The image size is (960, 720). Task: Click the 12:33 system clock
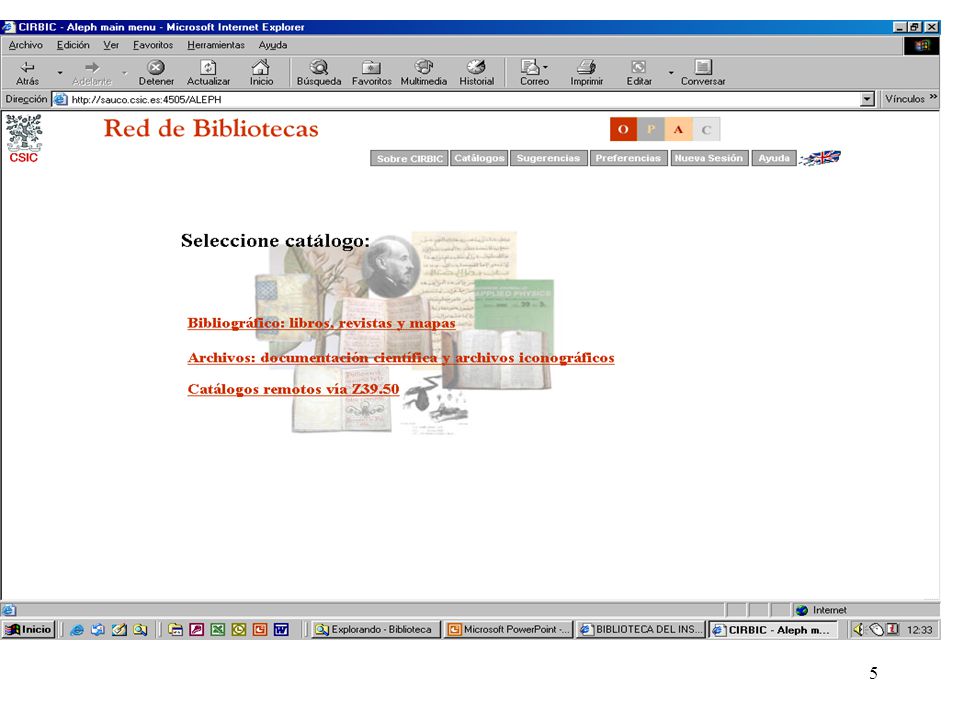(919, 630)
